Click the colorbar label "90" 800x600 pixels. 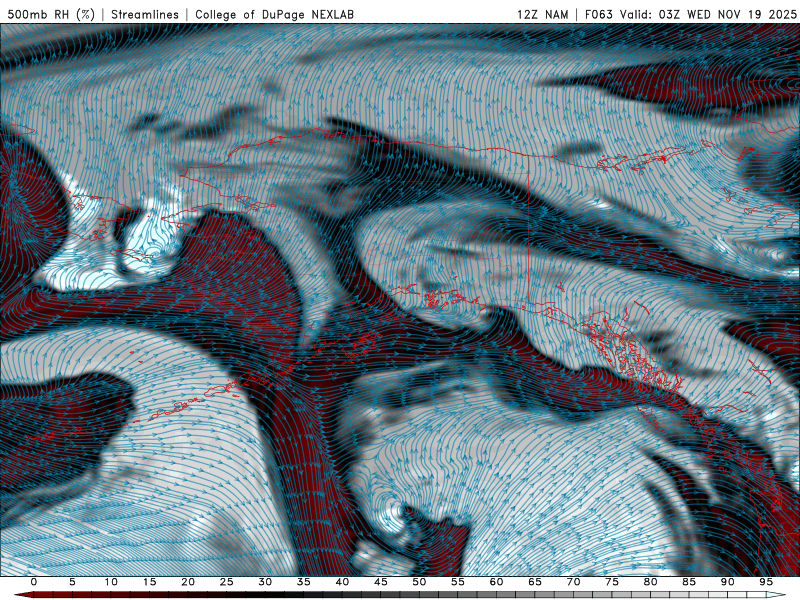pos(728,582)
